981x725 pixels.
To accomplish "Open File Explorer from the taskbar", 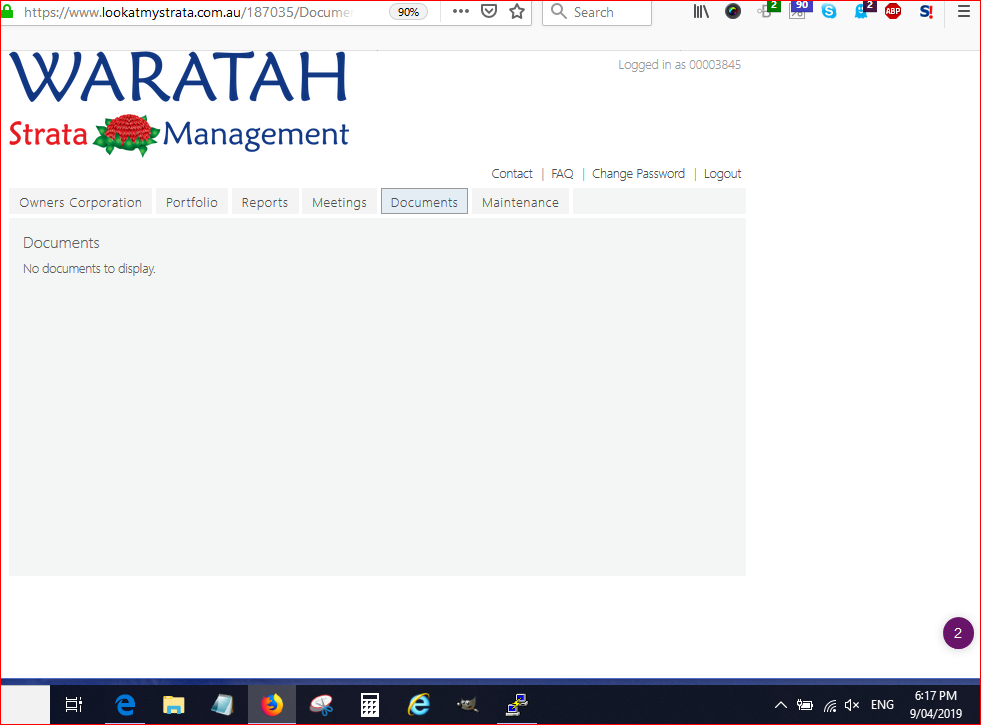I will pos(173,705).
